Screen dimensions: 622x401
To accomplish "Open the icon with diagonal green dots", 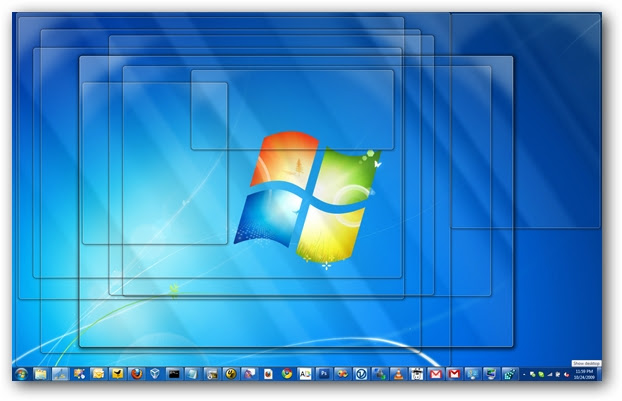I will (510, 374).
